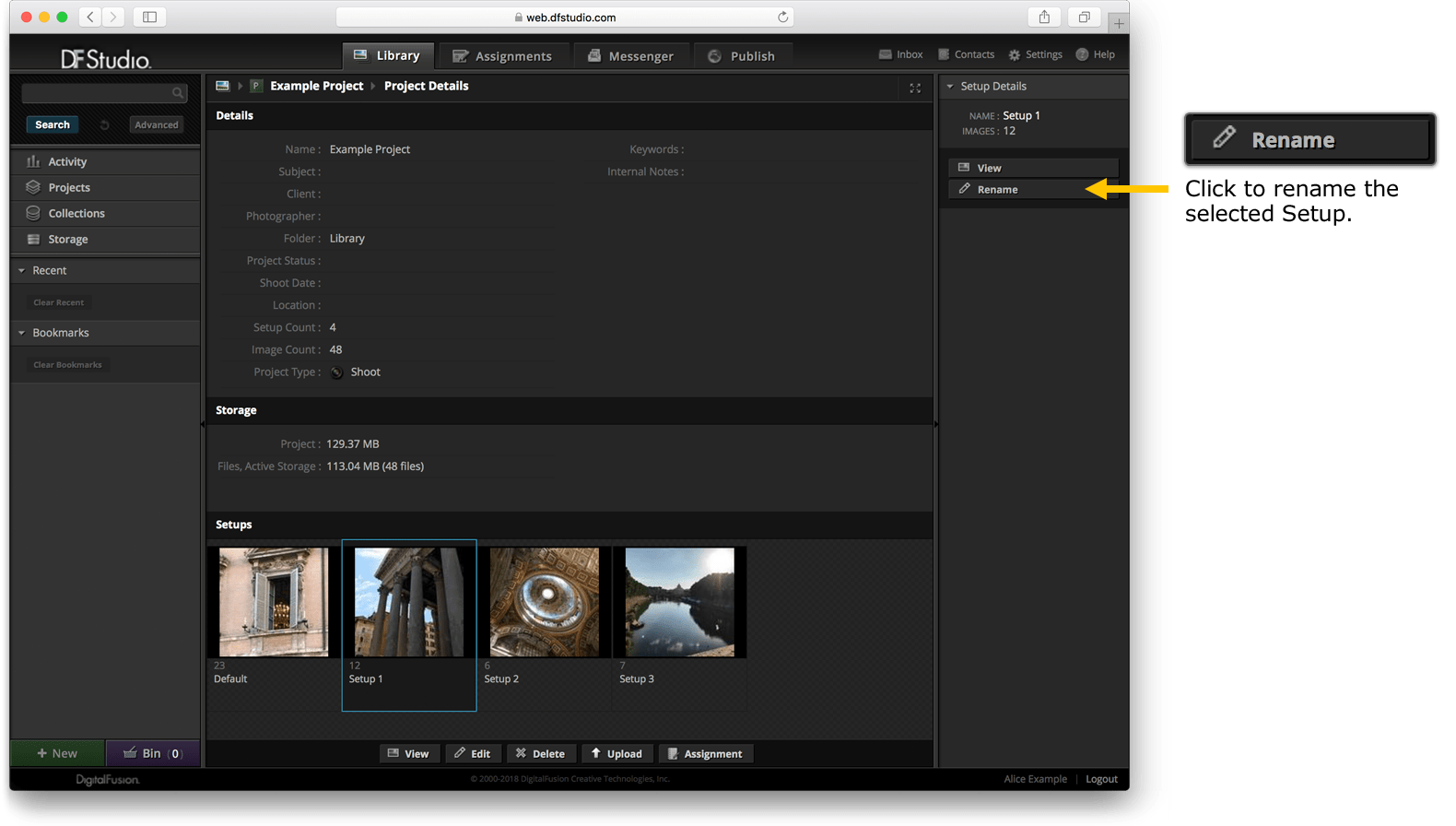Collapse the right panel splitter arrow
1456x826 pixels.
pyautogui.click(x=936, y=424)
